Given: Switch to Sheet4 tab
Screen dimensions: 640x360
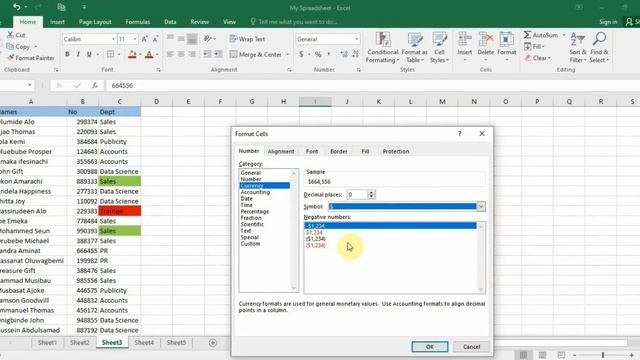Looking at the screenshot, I should (144, 343).
